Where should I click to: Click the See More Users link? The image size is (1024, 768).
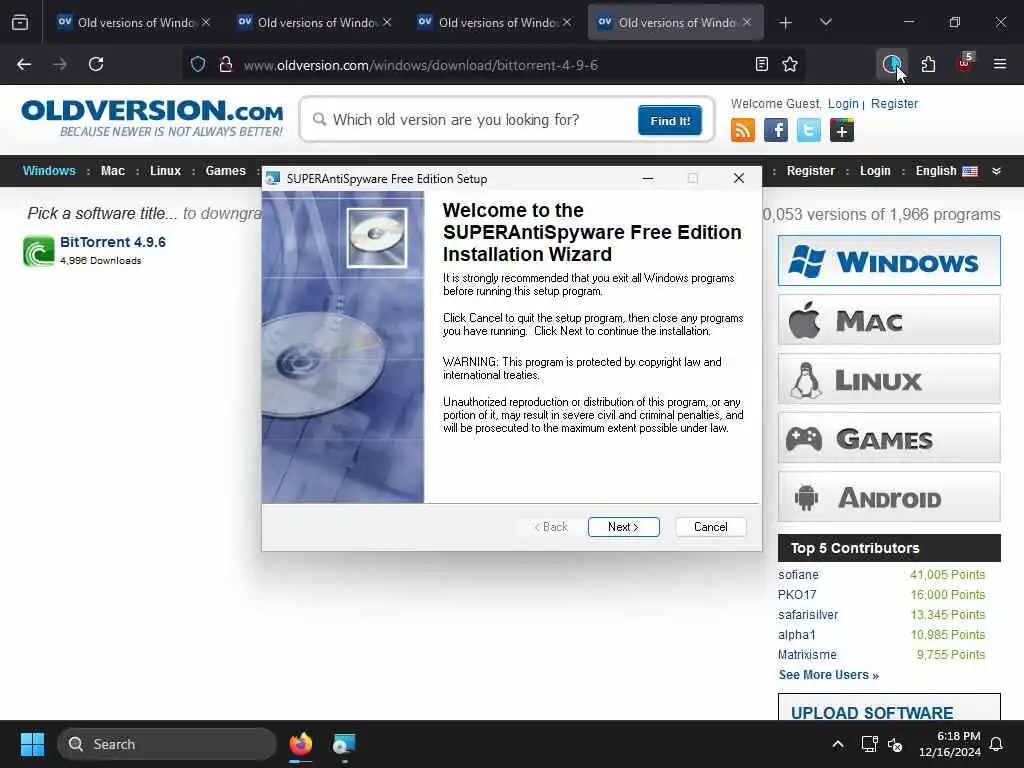[829, 675]
